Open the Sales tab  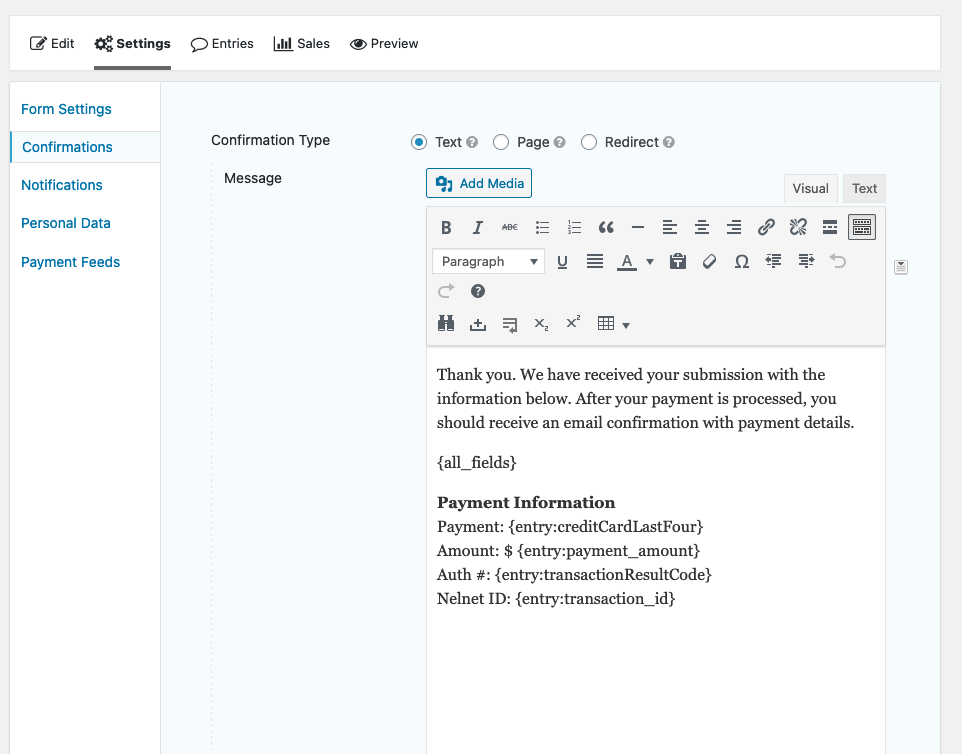(x=302, y=44)
